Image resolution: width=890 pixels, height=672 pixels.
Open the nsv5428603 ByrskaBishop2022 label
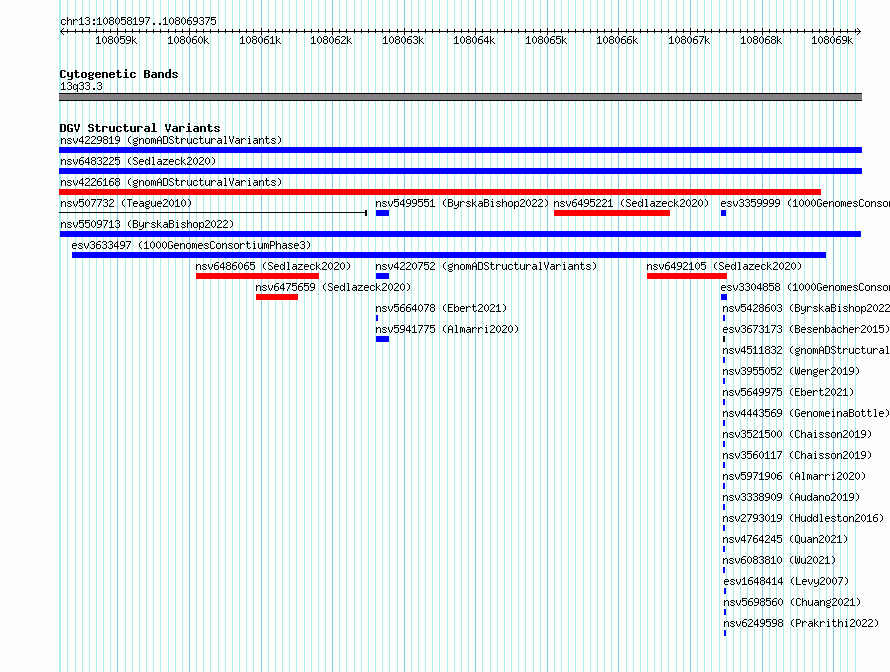(806, 308)
